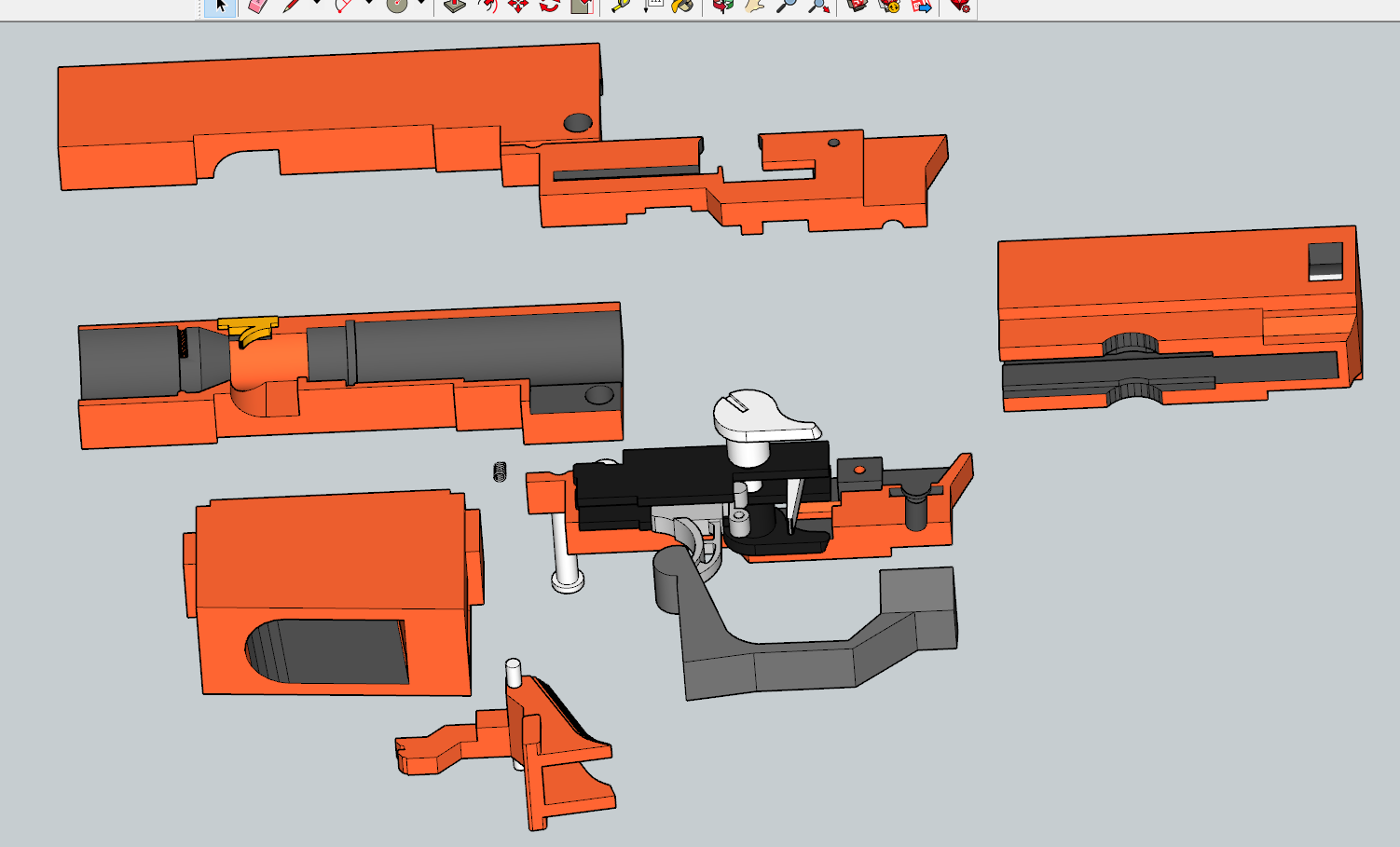
Task: Select the yellow clip inside the barrel housing
Action: 248,329
